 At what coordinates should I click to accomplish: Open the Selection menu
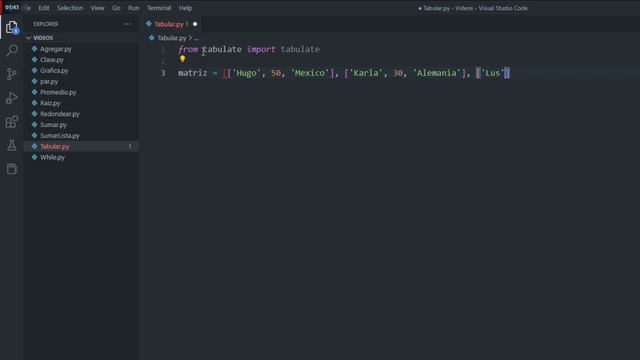(70, 8)
